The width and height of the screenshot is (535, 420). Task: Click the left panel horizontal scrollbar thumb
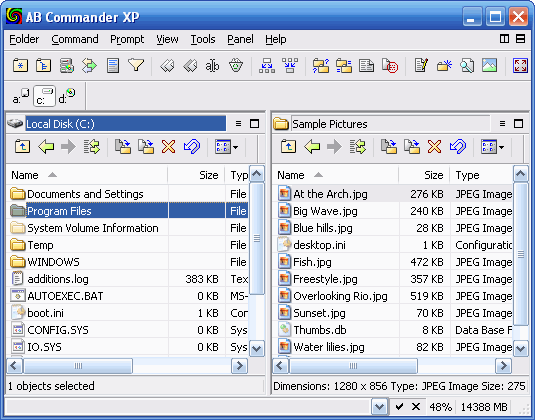pos(78,366)
